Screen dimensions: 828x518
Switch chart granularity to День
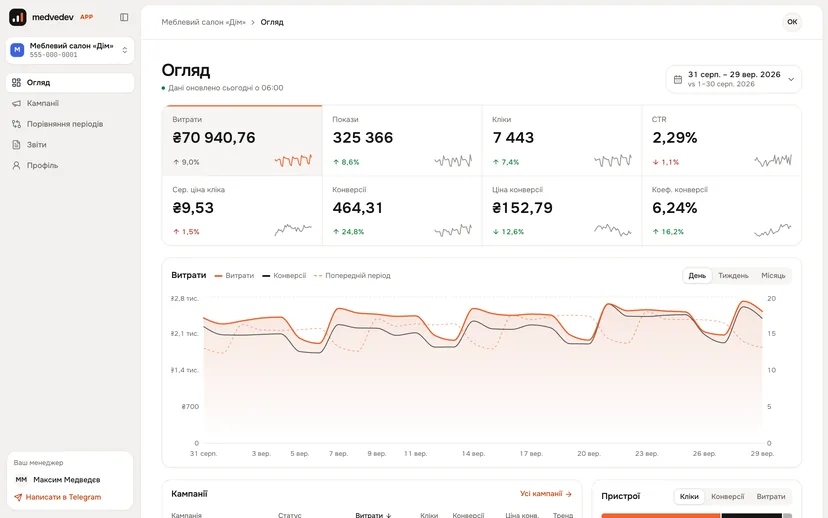tap(697, 276)
